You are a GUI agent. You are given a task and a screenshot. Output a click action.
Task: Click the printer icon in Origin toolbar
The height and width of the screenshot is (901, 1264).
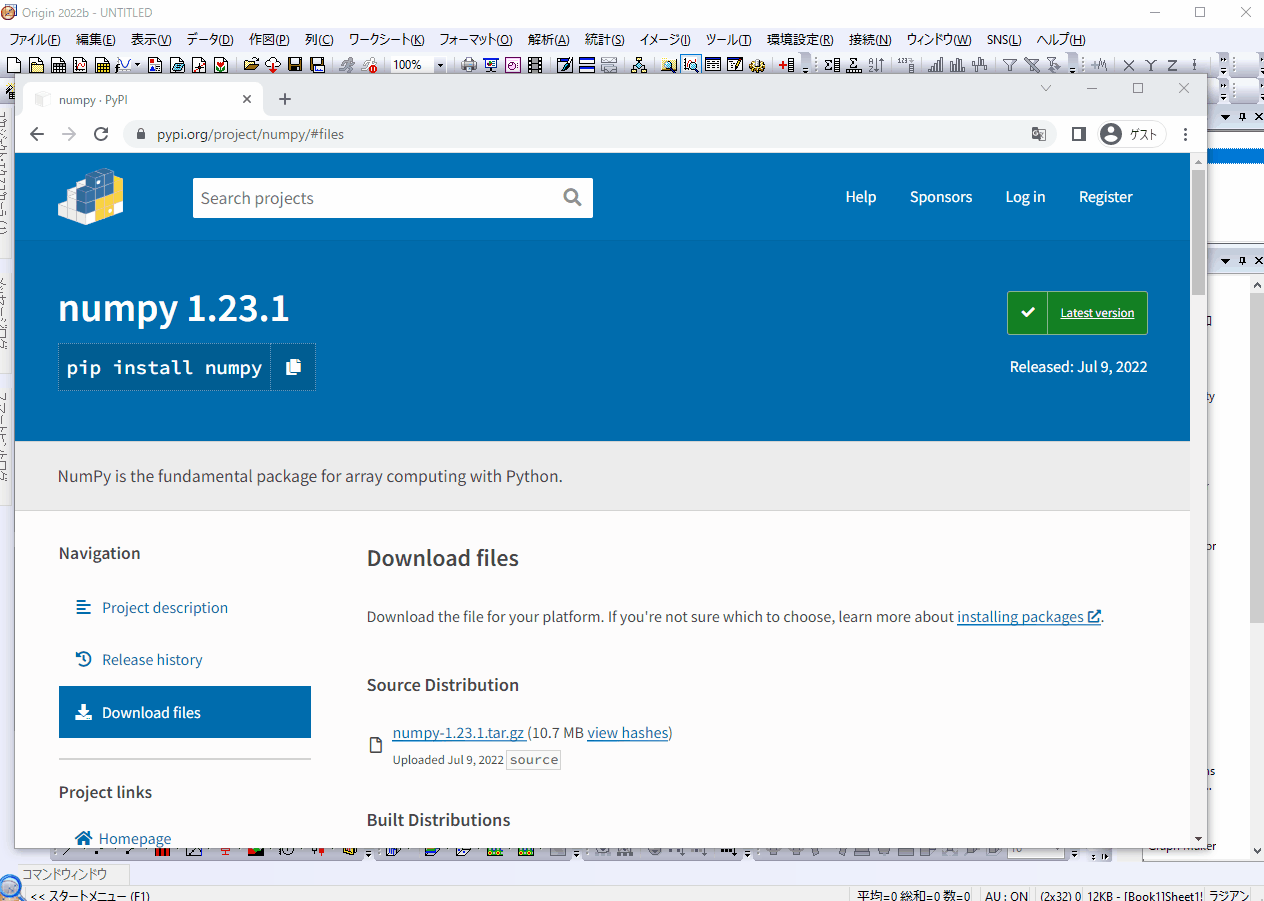click(x=469, y=65)
